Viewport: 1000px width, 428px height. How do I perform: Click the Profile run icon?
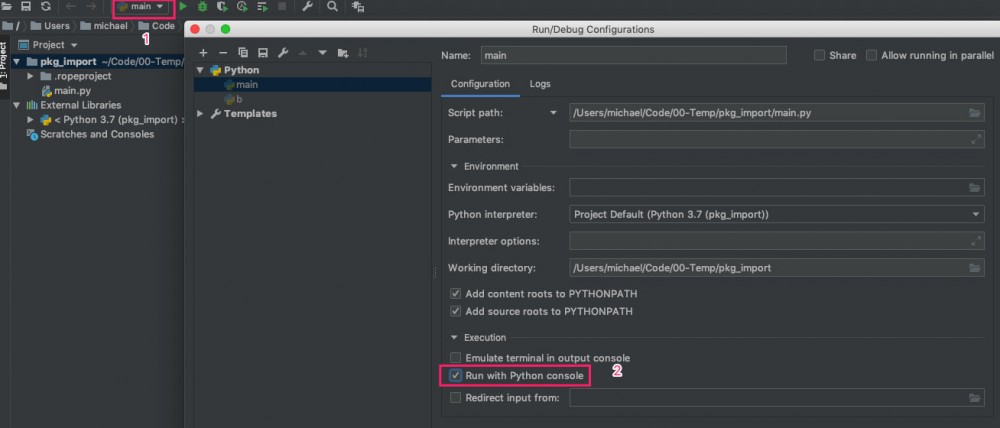242,6
